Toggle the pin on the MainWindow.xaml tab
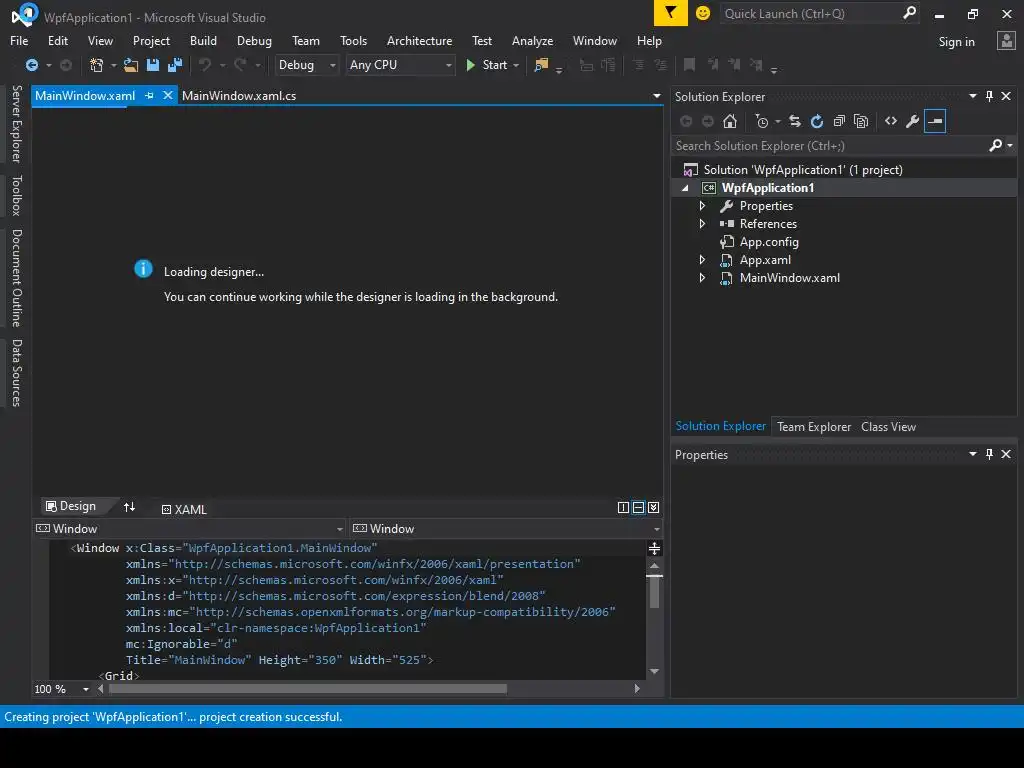 point(149,95)
